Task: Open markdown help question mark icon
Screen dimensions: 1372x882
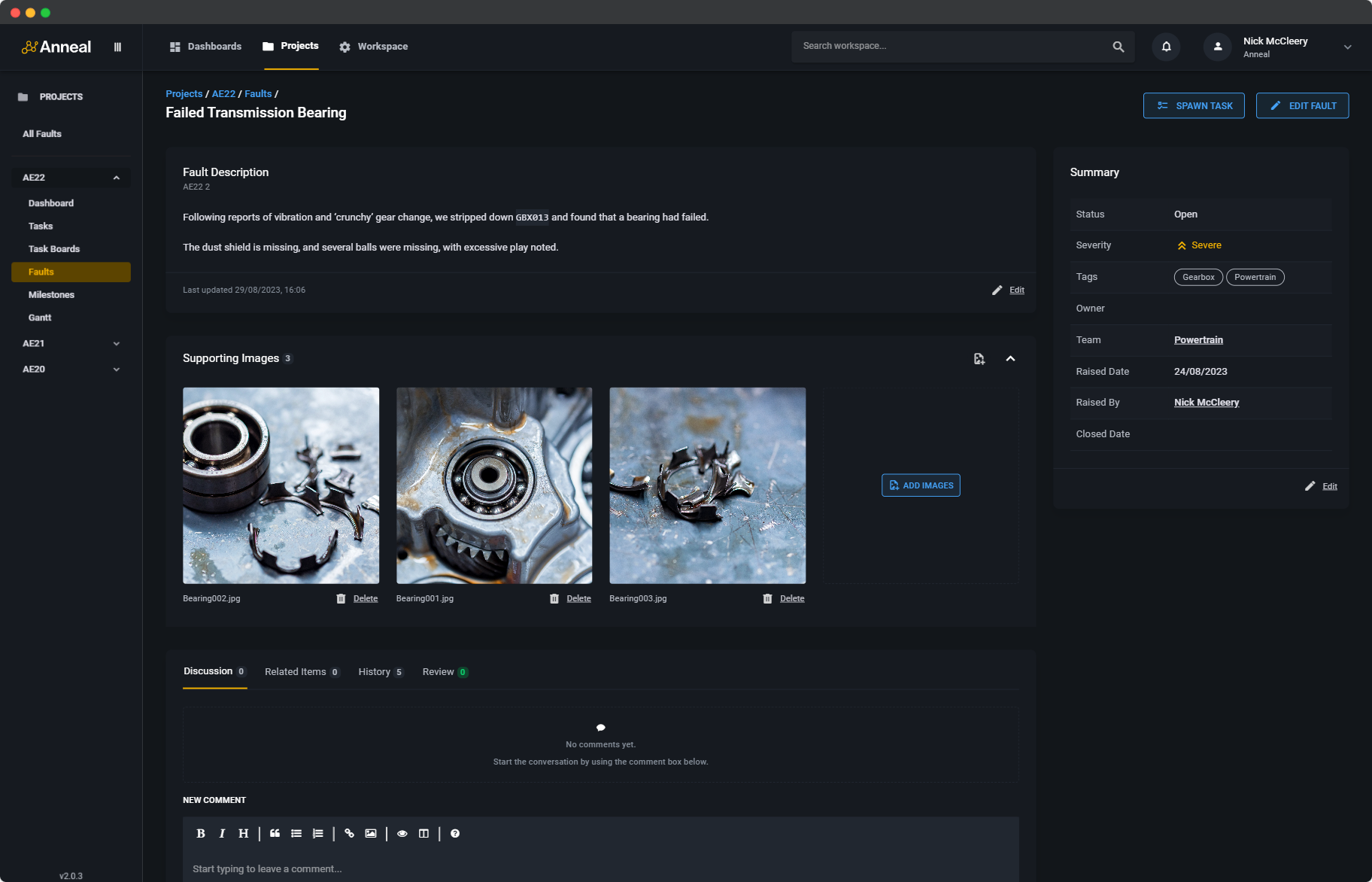Action: click(455, 833)
